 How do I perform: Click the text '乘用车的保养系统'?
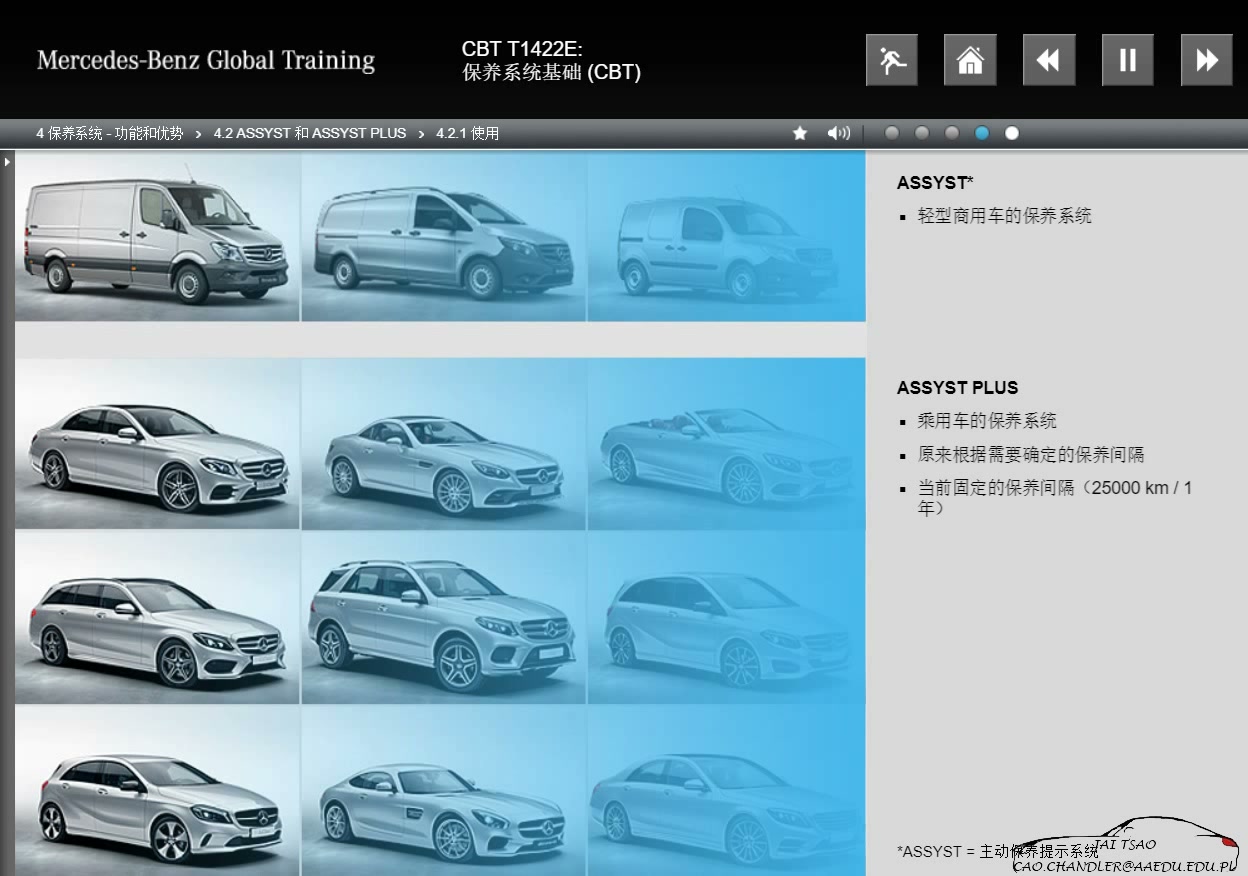[987, 421]
